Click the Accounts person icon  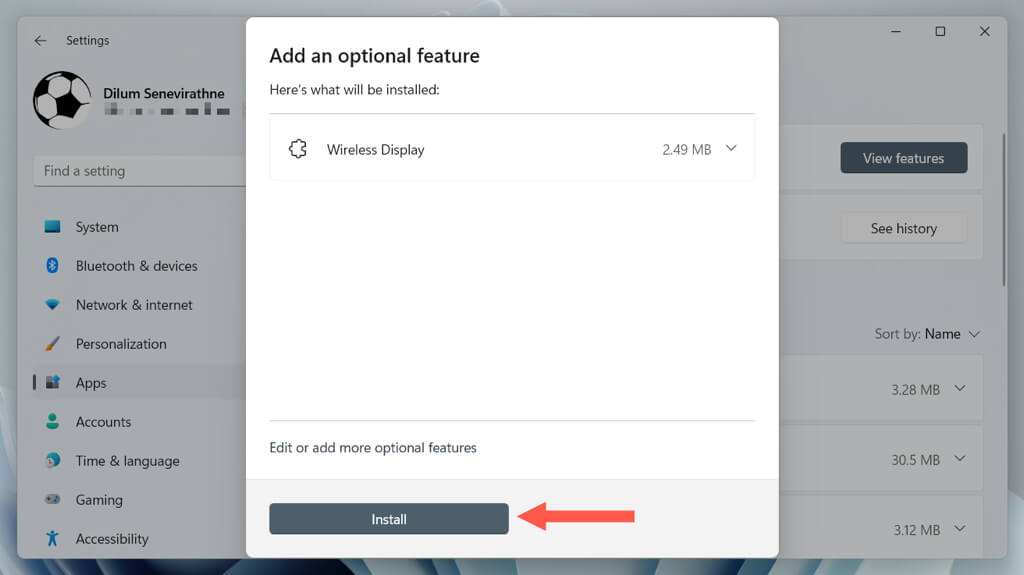tap(53, 422)
